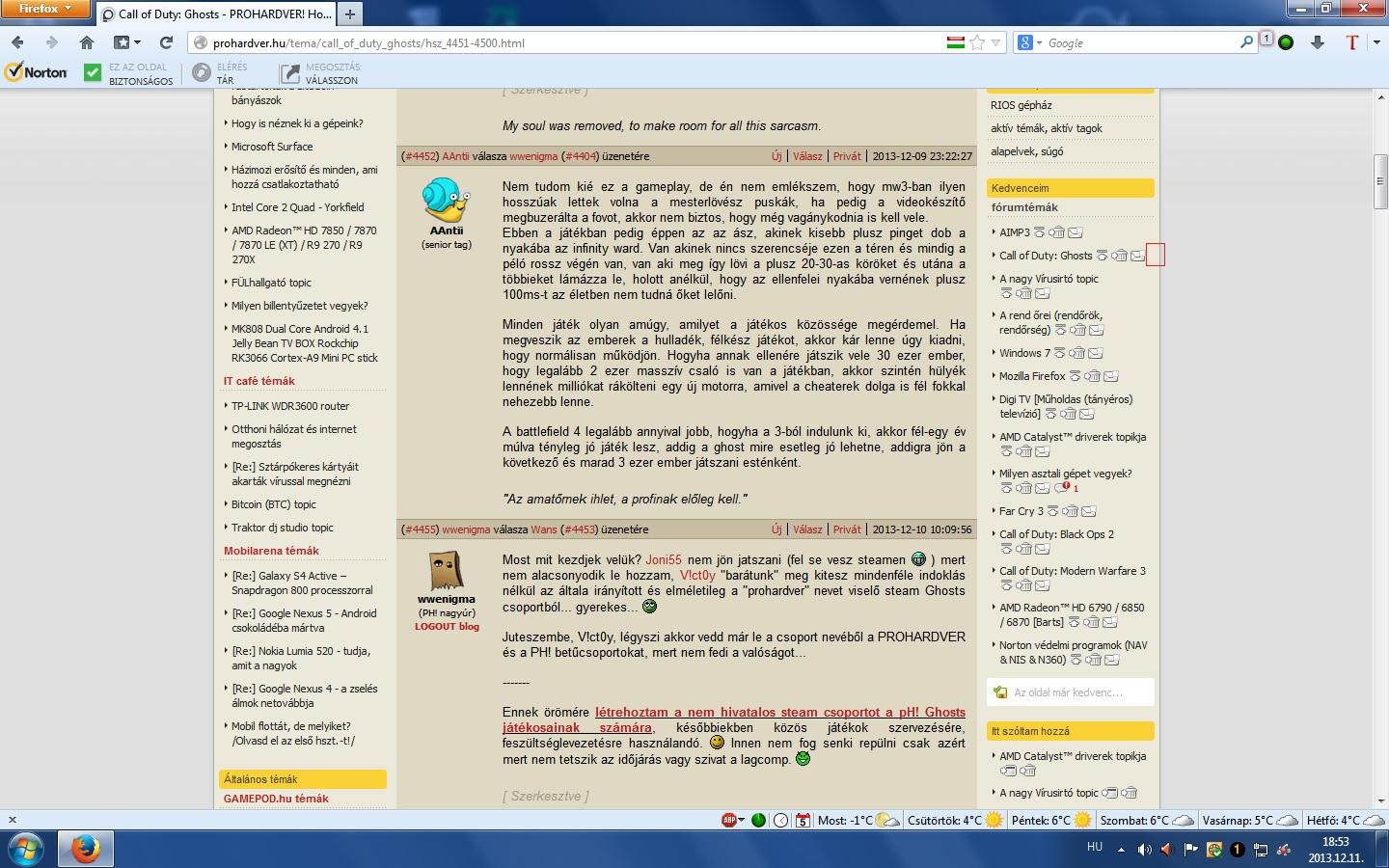Image resolution: width=1389 pixels, height=868 pixels.
Task: Click the Norton safe site green checkmark
Action: 93,72
